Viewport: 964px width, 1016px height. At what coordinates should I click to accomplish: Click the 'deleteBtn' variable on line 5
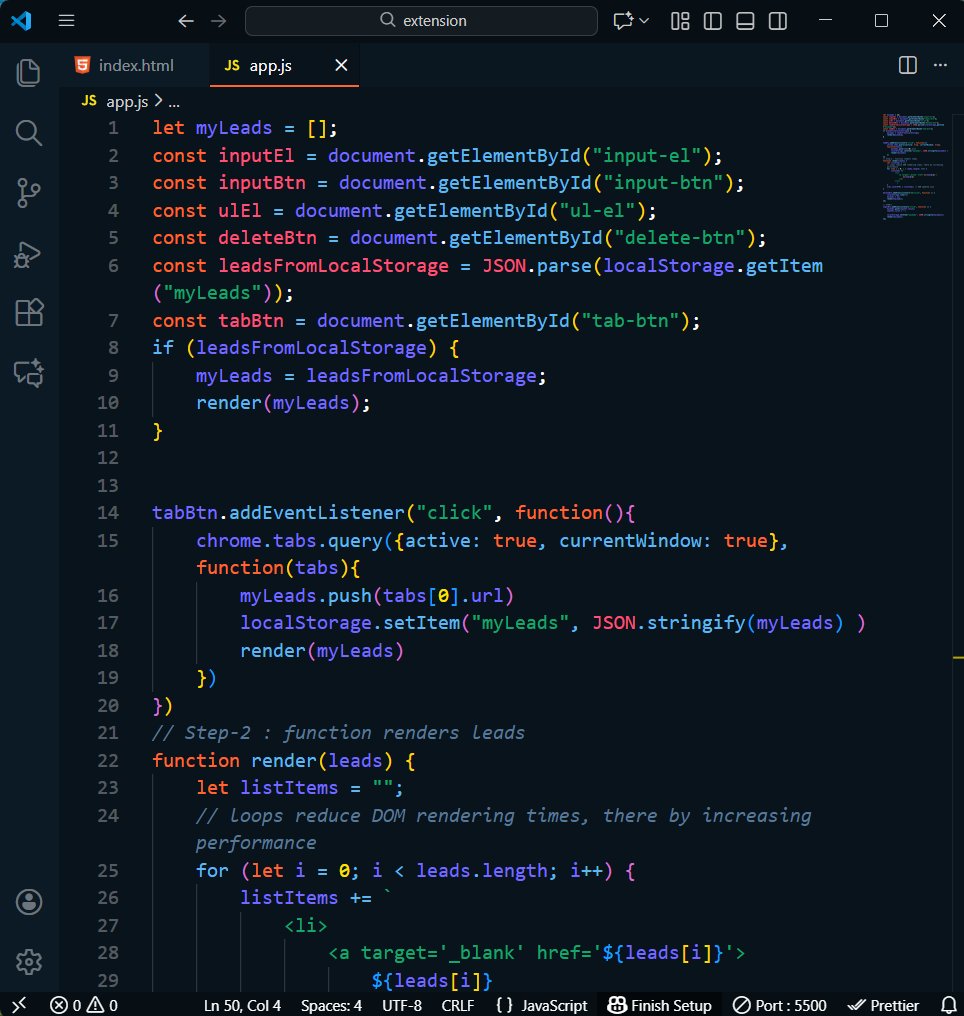[267, 238]
